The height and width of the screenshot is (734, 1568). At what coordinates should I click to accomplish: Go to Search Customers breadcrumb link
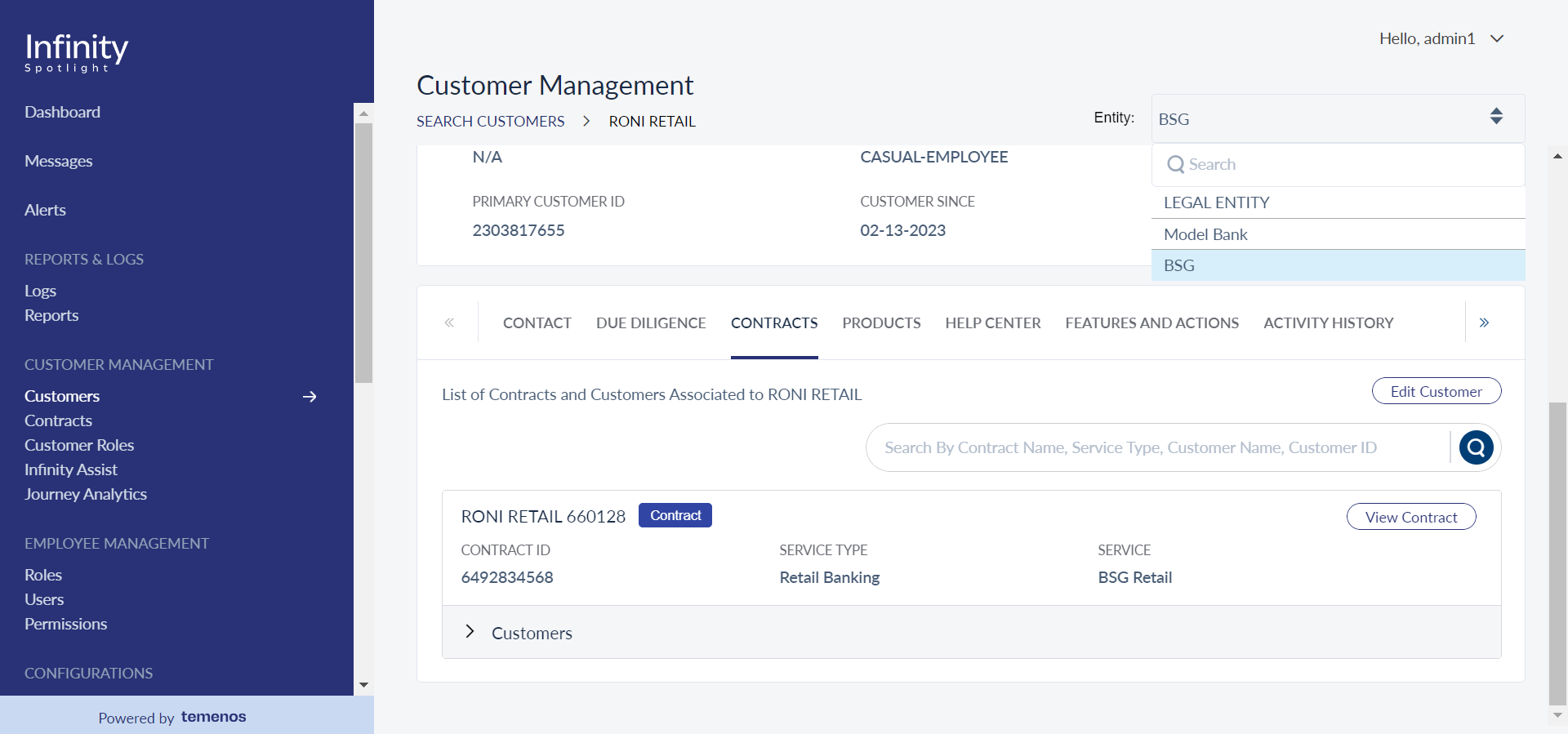(490, 121)
